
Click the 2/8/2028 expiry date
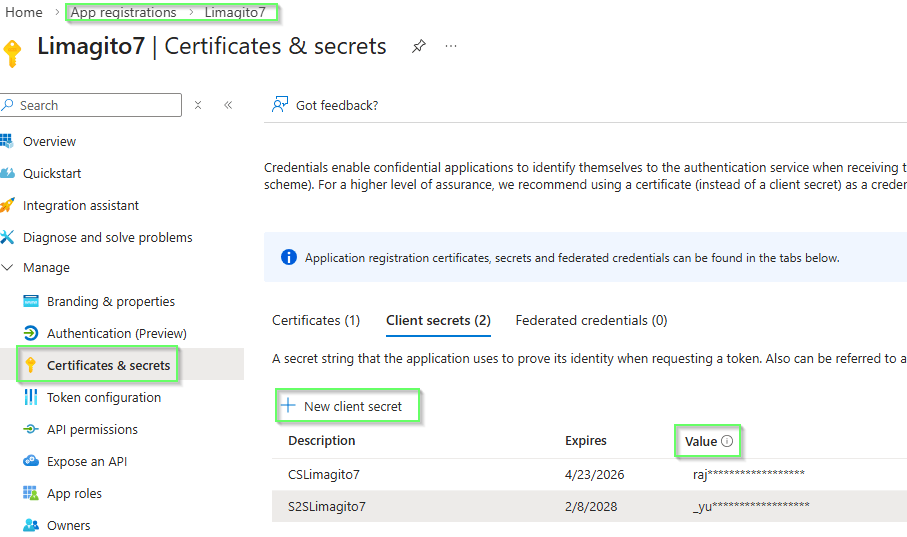pos(591,506)
